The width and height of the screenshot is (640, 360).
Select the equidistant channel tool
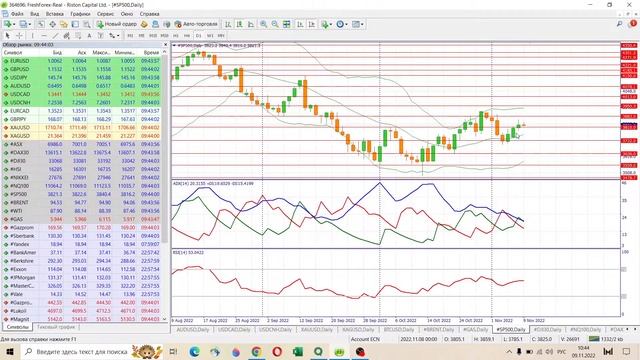coord(66,36)
